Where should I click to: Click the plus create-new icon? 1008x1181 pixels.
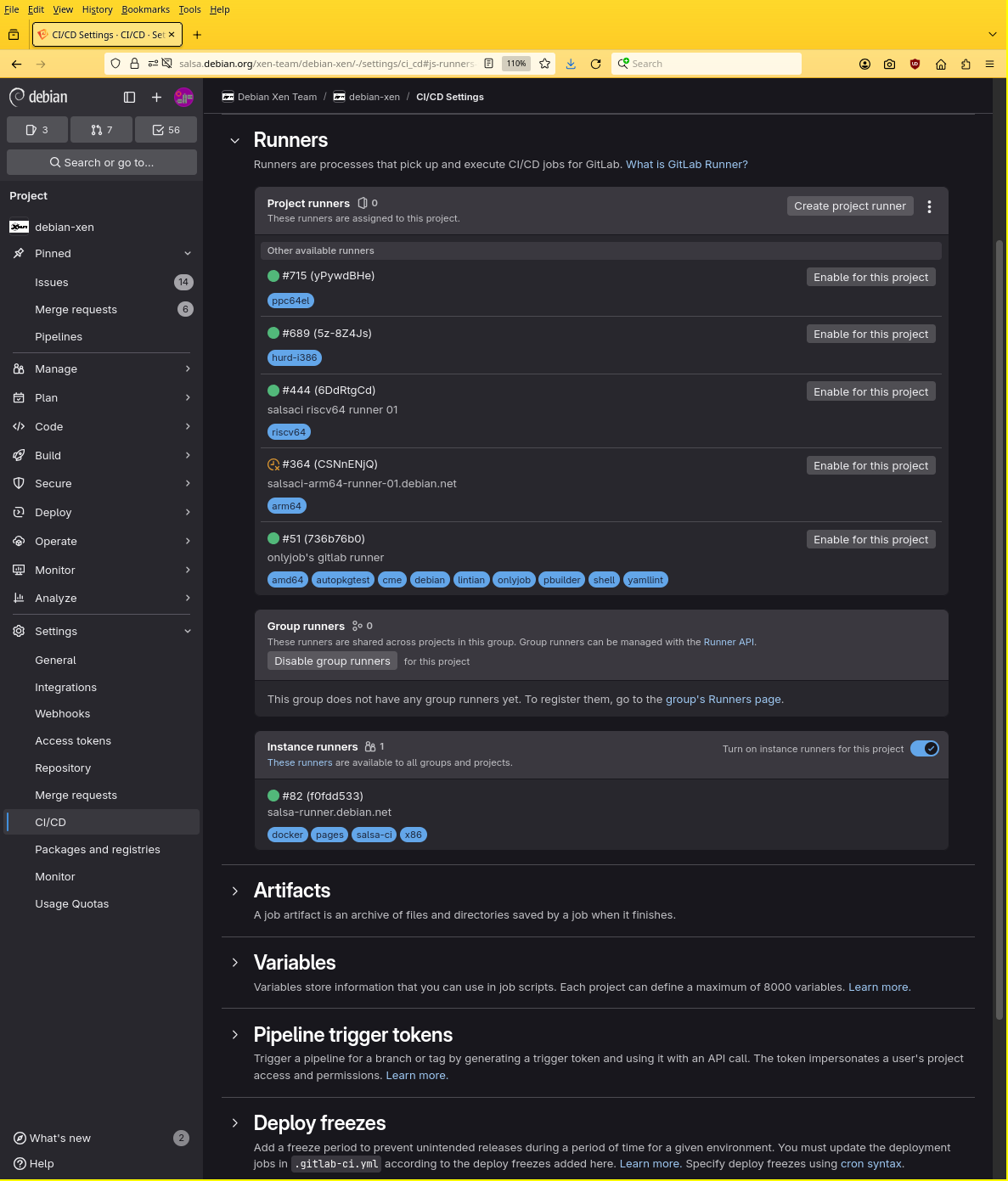(156, 98)
